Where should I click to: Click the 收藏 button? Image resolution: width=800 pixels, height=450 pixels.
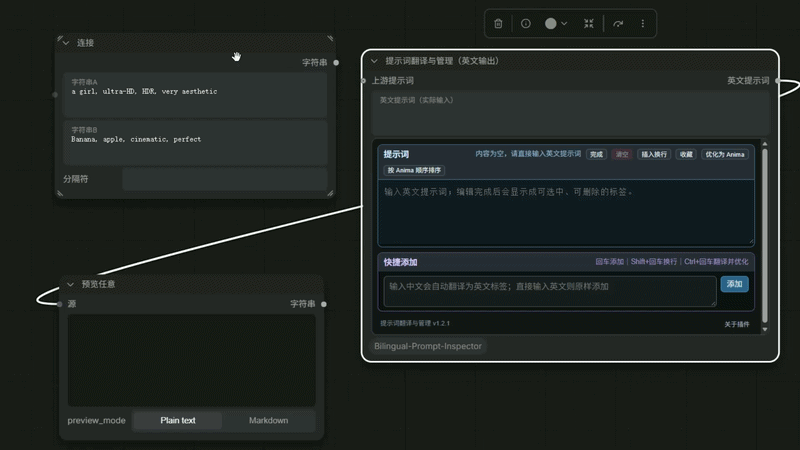point(686,155)
